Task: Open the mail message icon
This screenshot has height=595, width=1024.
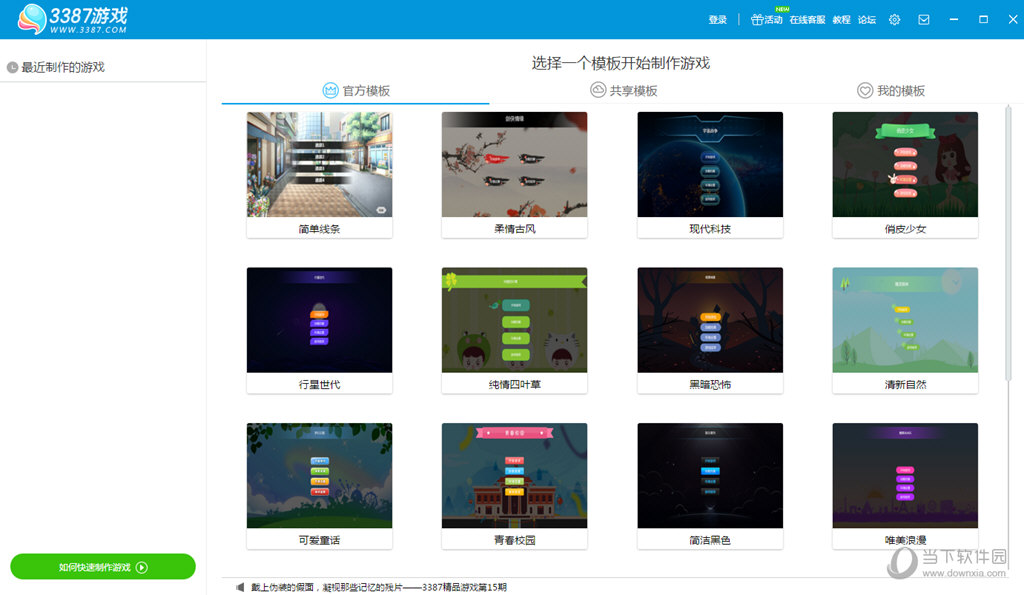Action: point(924,20)
